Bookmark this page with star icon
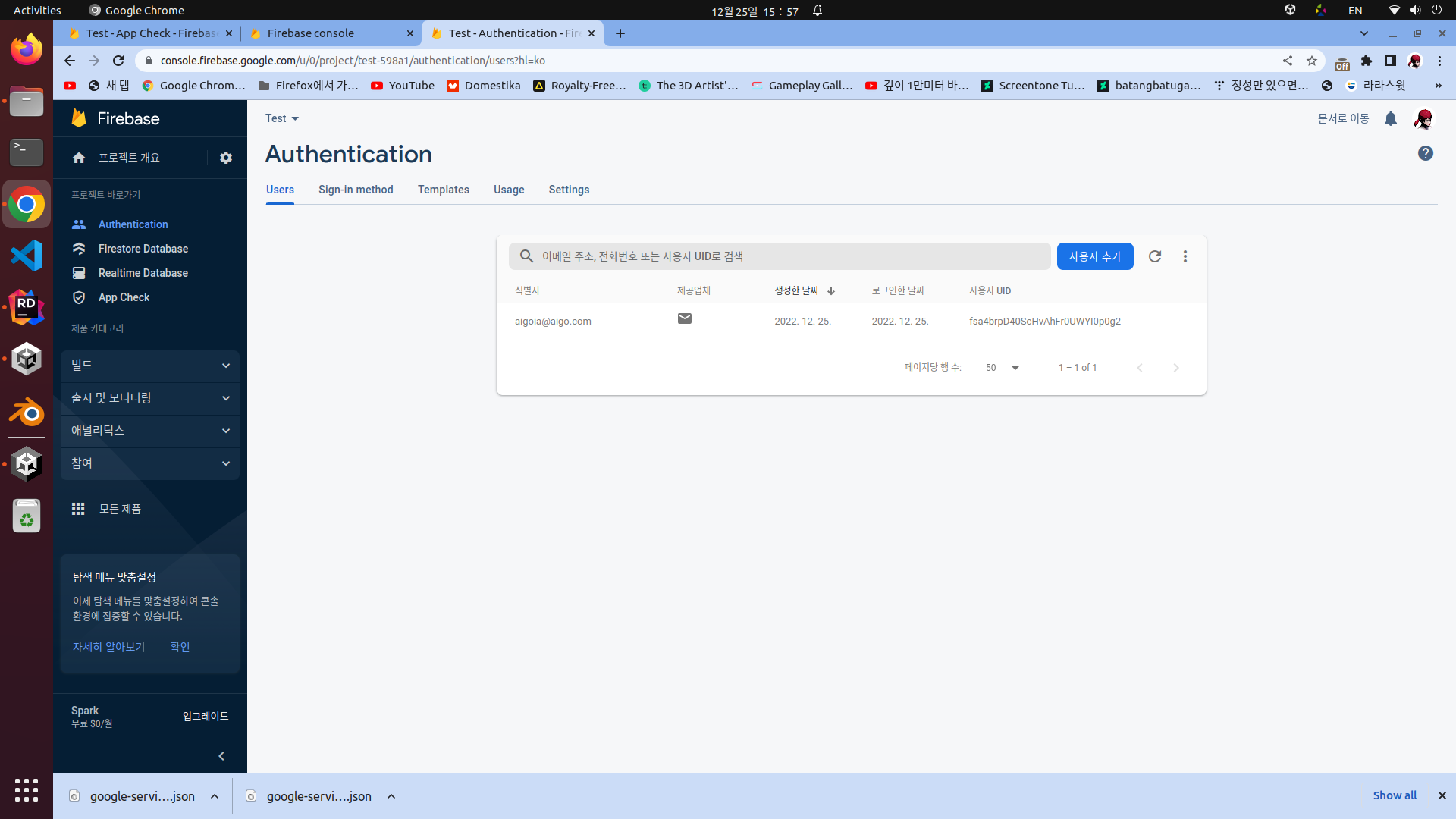Image resolution: width=1456 pixels, height=819 pixels. pos(1312,61)
